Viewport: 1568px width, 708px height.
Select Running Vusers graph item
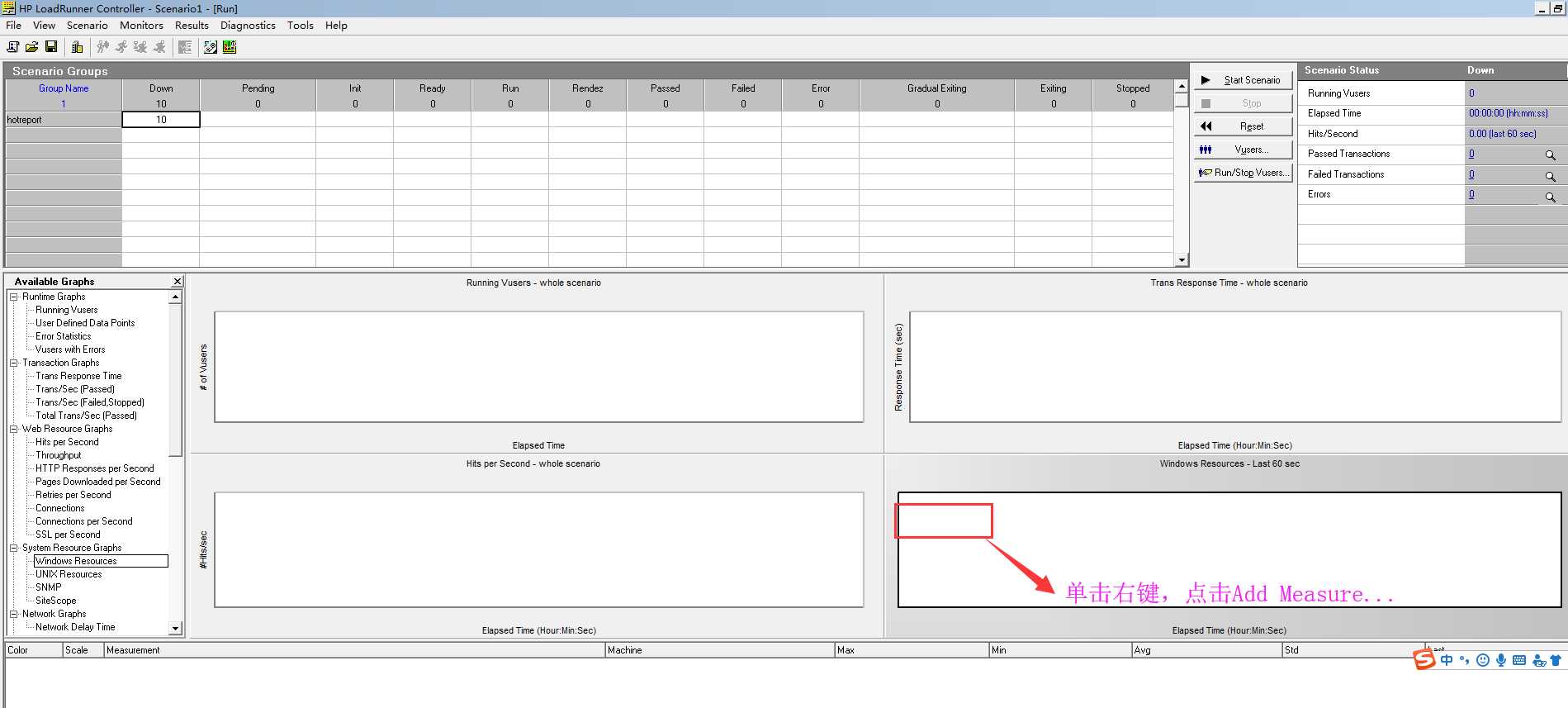[x=67, y=310]
